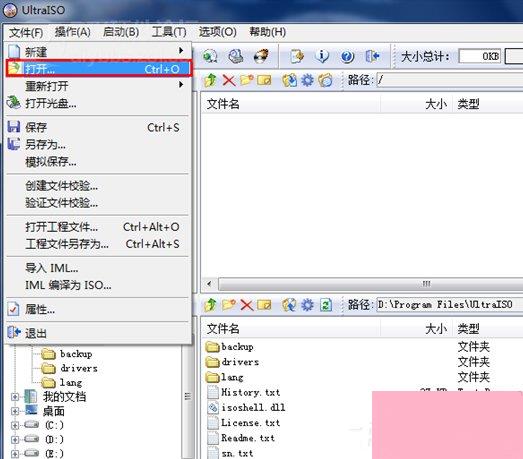
Task: Click the burn CD image flame icon
Action: [261, 56]
